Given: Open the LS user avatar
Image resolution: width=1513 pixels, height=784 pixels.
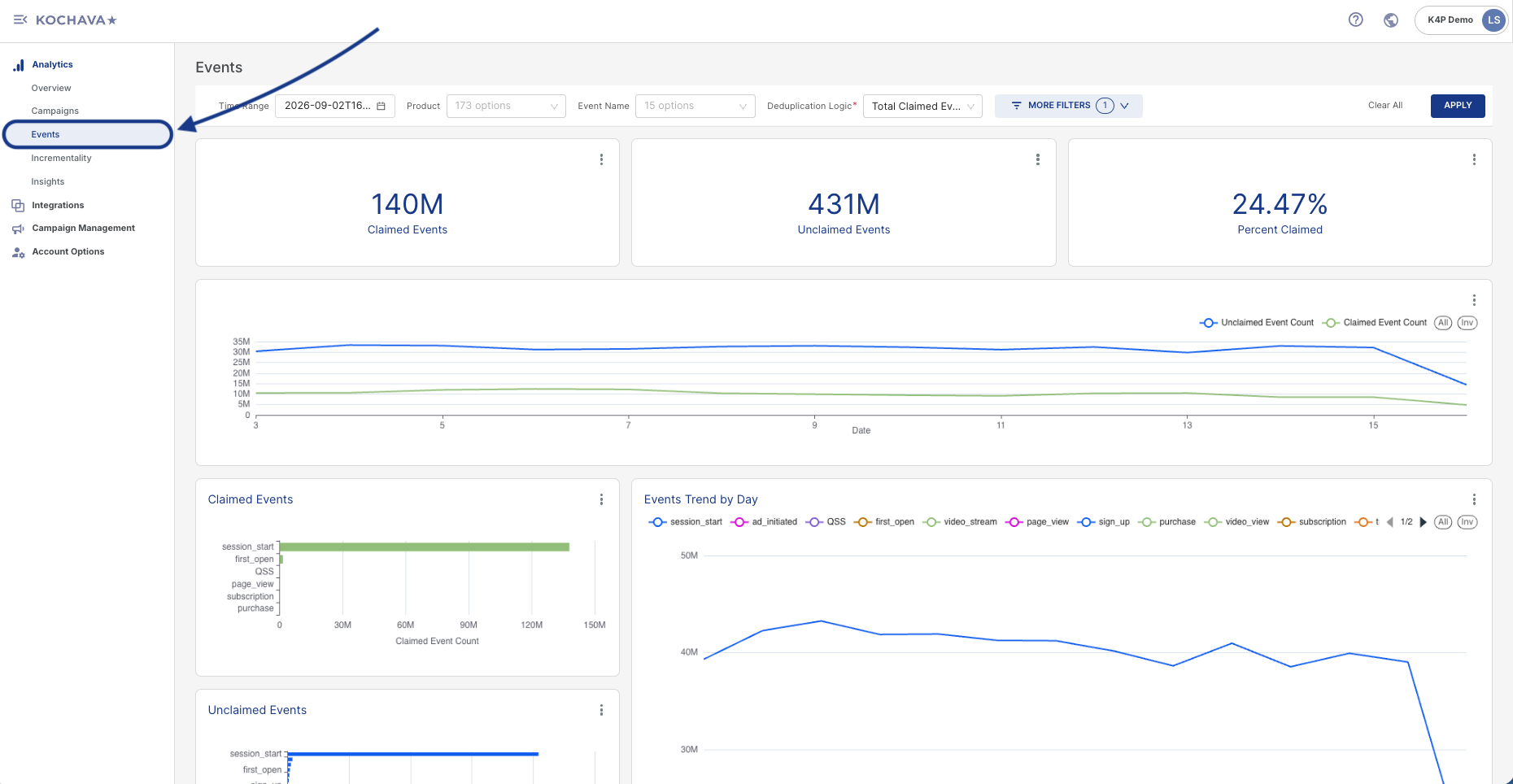Looking at the screenshot, I should pyautogui.click(x=1493, y=20).
